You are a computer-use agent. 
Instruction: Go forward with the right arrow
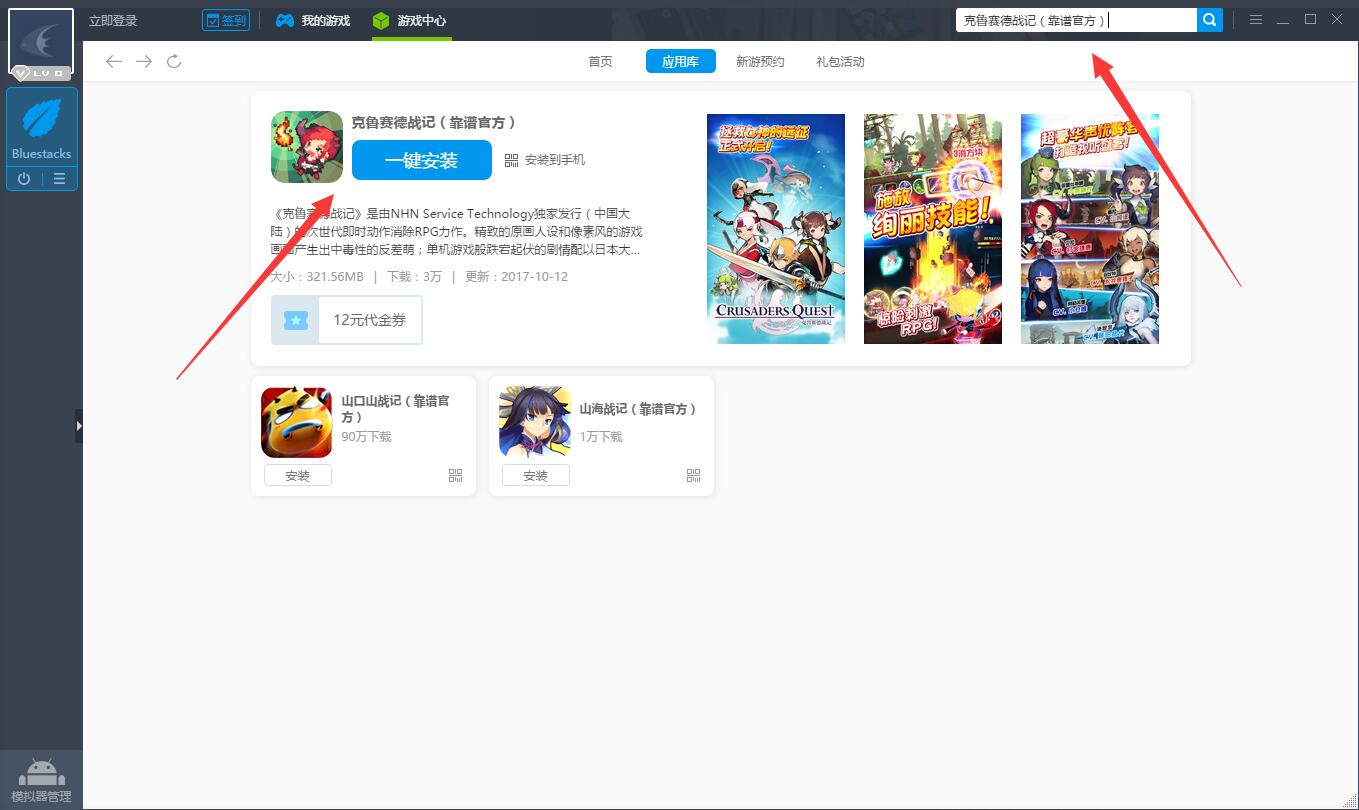coord(144,62)
